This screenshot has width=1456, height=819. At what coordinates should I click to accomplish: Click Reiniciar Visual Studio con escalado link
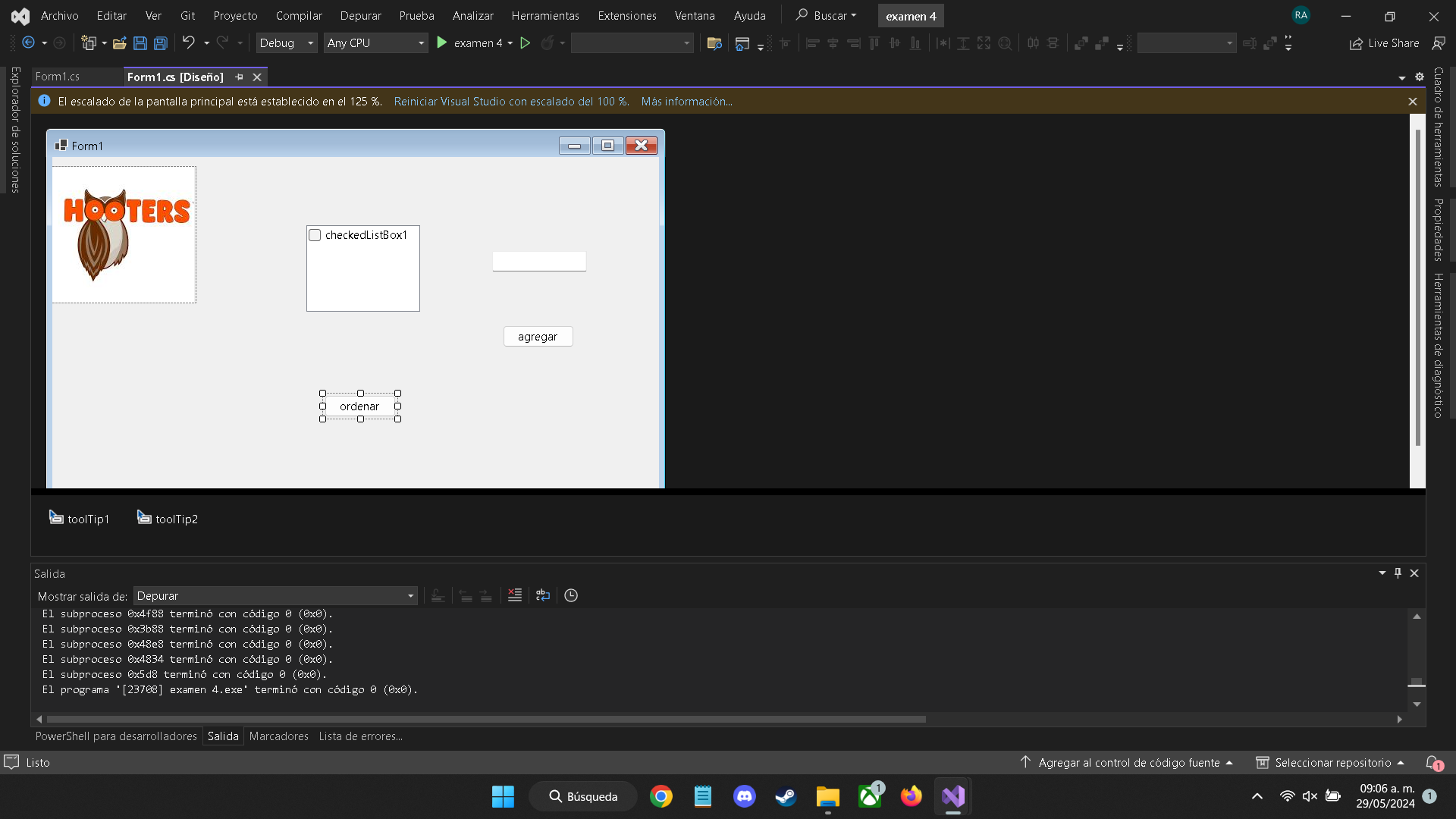point(511,101)
